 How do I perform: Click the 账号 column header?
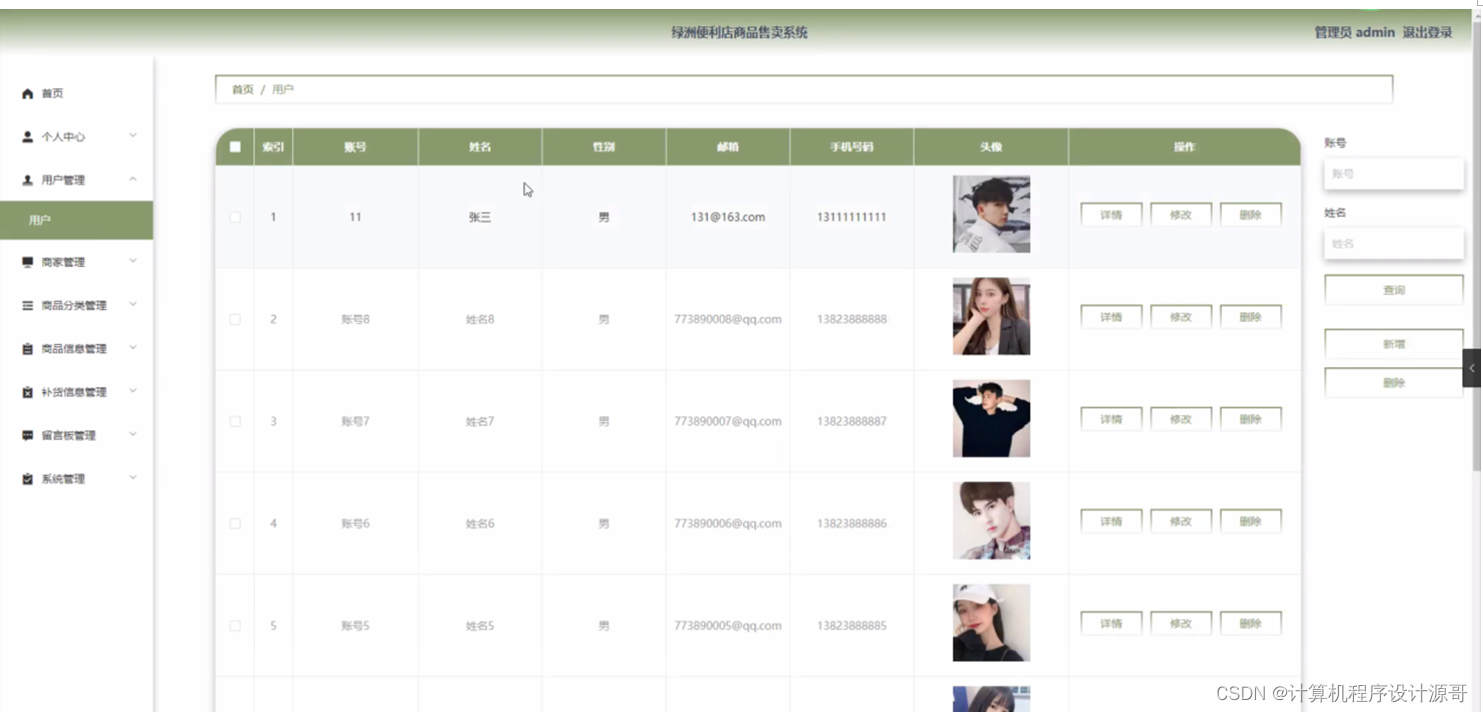(355, 147)
